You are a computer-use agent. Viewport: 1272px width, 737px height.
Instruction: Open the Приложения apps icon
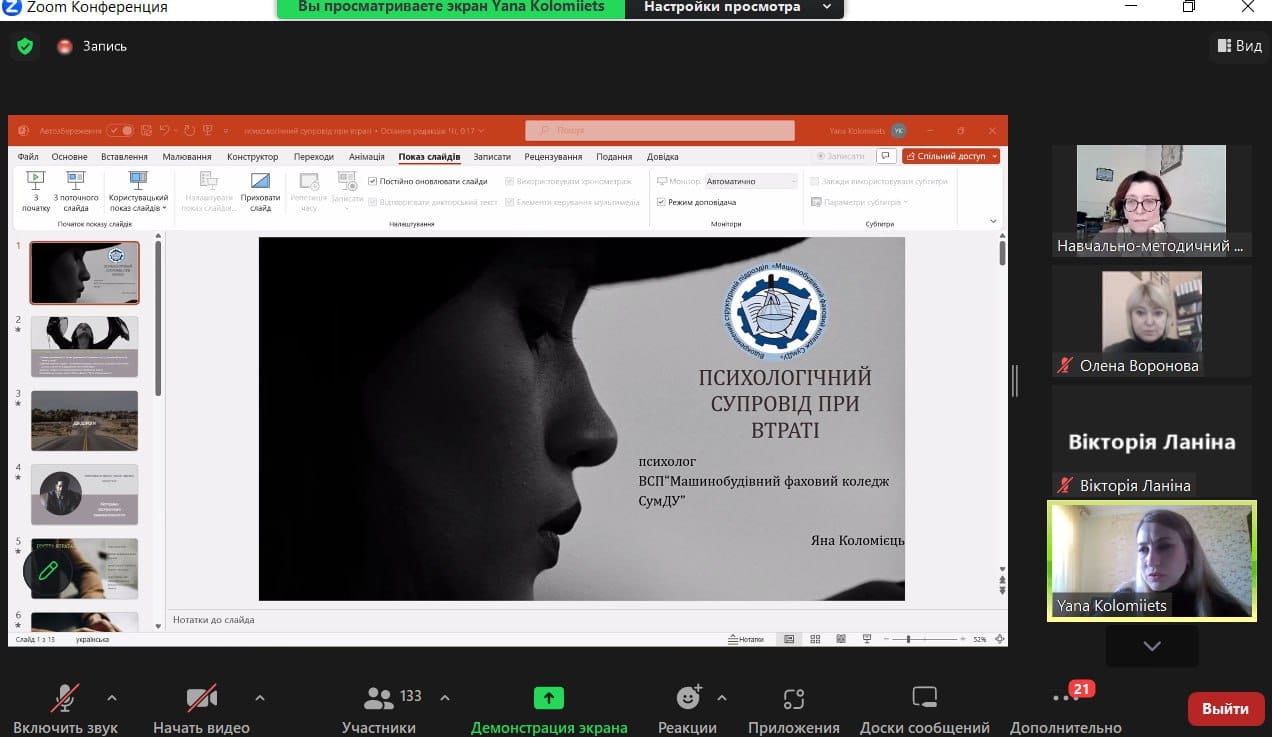[x=793, y=698]
